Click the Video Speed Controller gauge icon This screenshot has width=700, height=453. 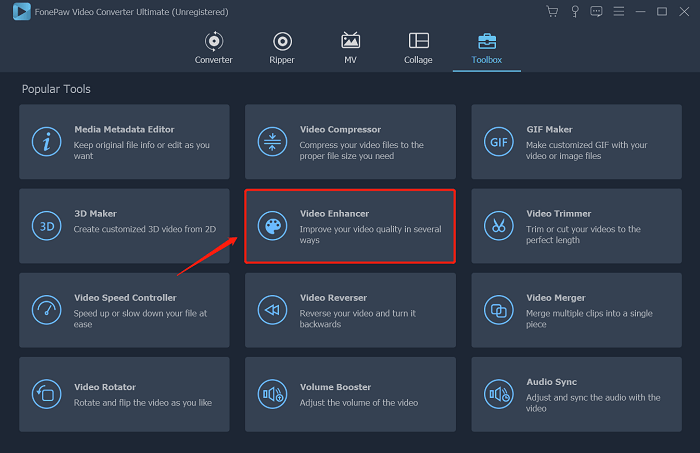(x=46, y=310)
